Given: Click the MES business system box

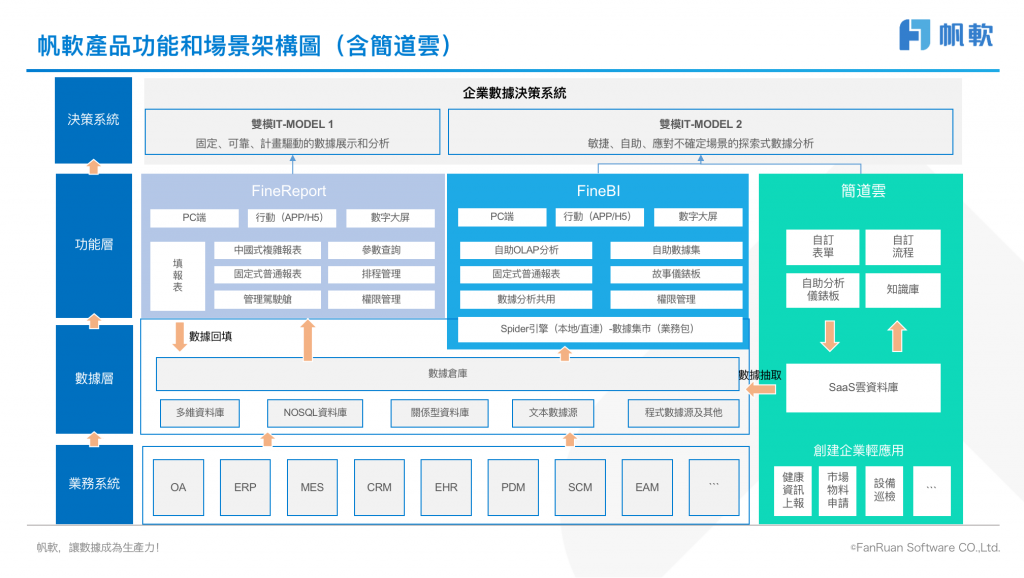Looking at the screenshot, I should pyautogui.click(x=312, y=488).
